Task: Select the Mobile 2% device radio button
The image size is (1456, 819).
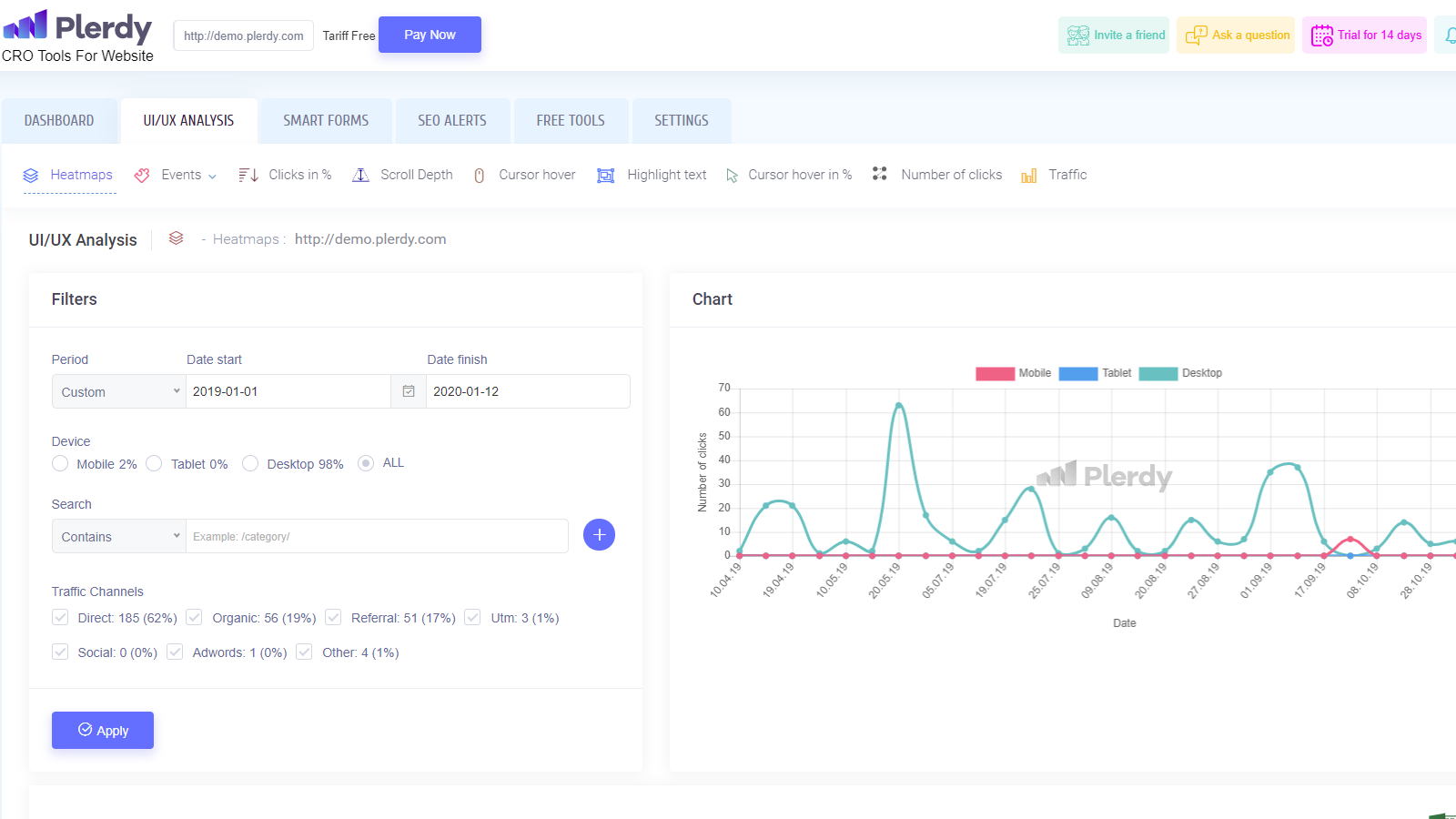Action: 60,464
